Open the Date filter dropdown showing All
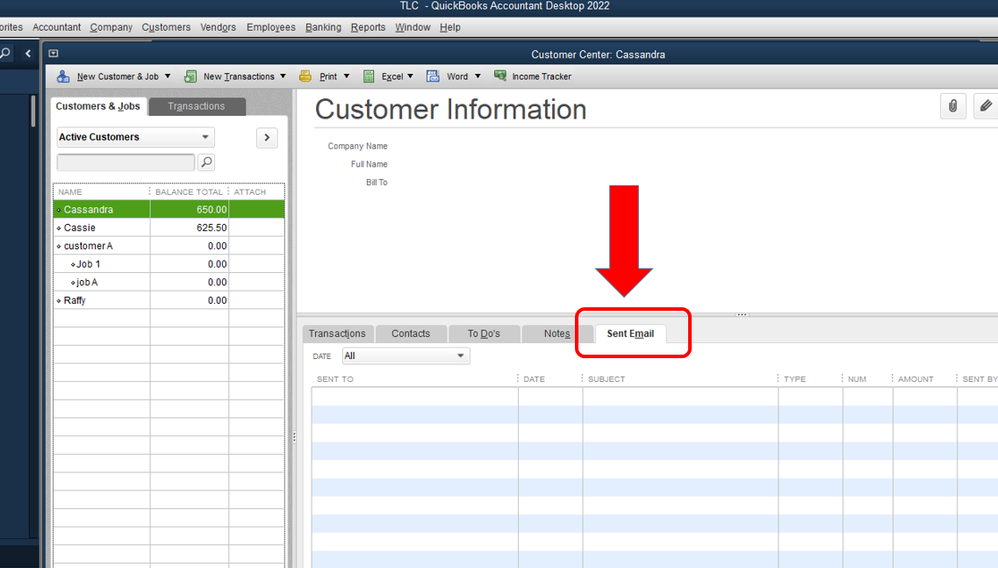 pos(405,356)
